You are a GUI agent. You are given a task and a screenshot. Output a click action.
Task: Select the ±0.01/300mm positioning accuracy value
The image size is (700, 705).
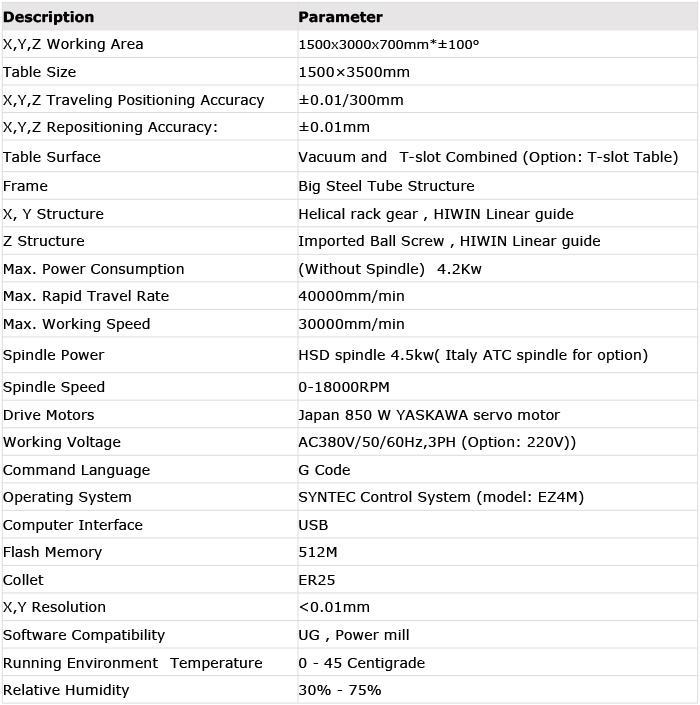(351, 100)
